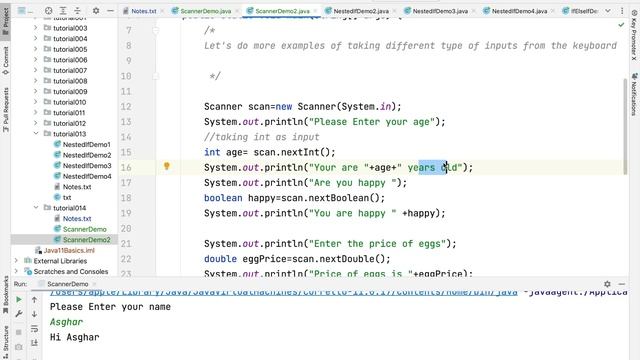Image resolution: width=640 pixels, height=360 pixels.
Task: Close the ScannerDemo2.java tab
Action: pyautogui.click(x=316, y=11)
